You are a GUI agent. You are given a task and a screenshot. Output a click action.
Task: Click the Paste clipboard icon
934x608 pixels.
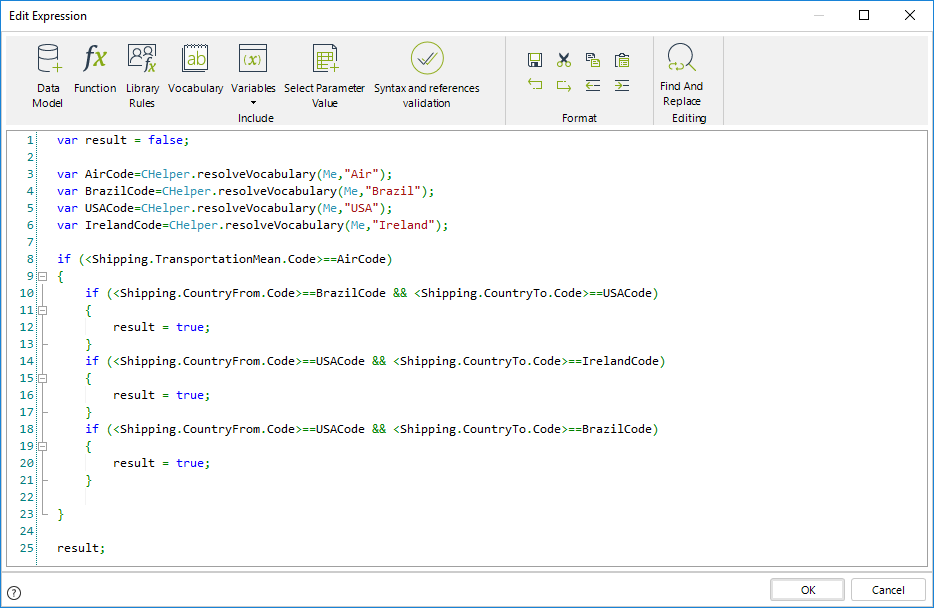(x=622, y=60)
